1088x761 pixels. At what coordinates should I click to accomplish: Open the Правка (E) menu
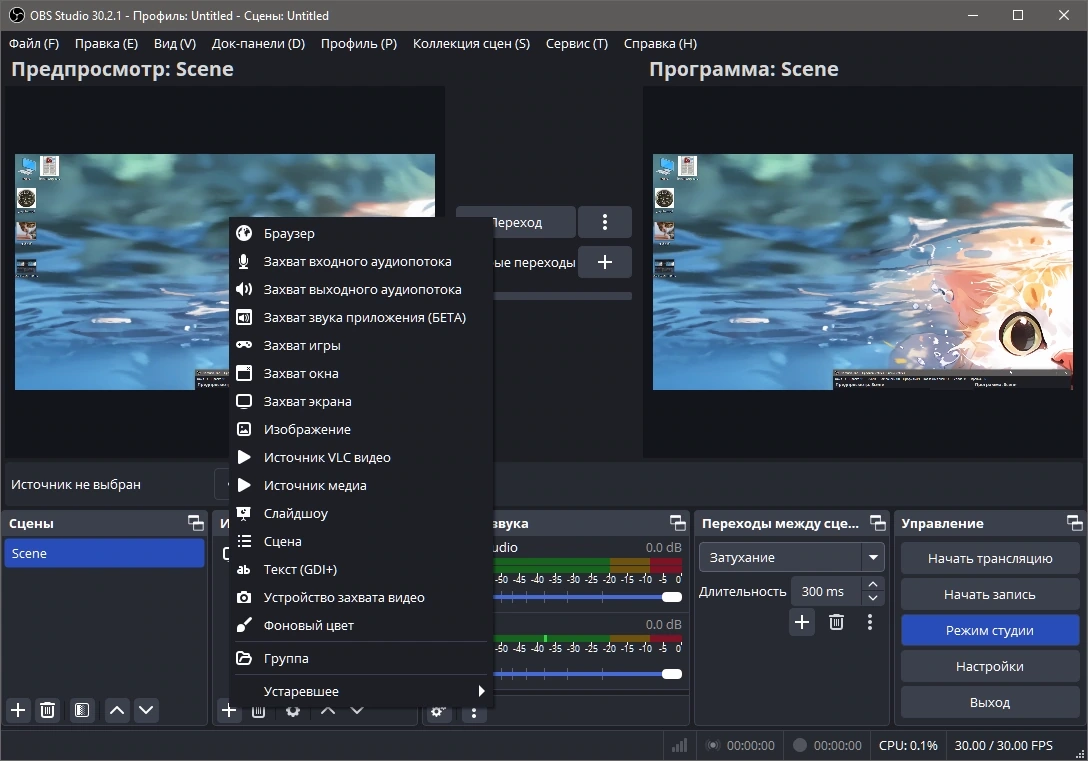point(106,44)
